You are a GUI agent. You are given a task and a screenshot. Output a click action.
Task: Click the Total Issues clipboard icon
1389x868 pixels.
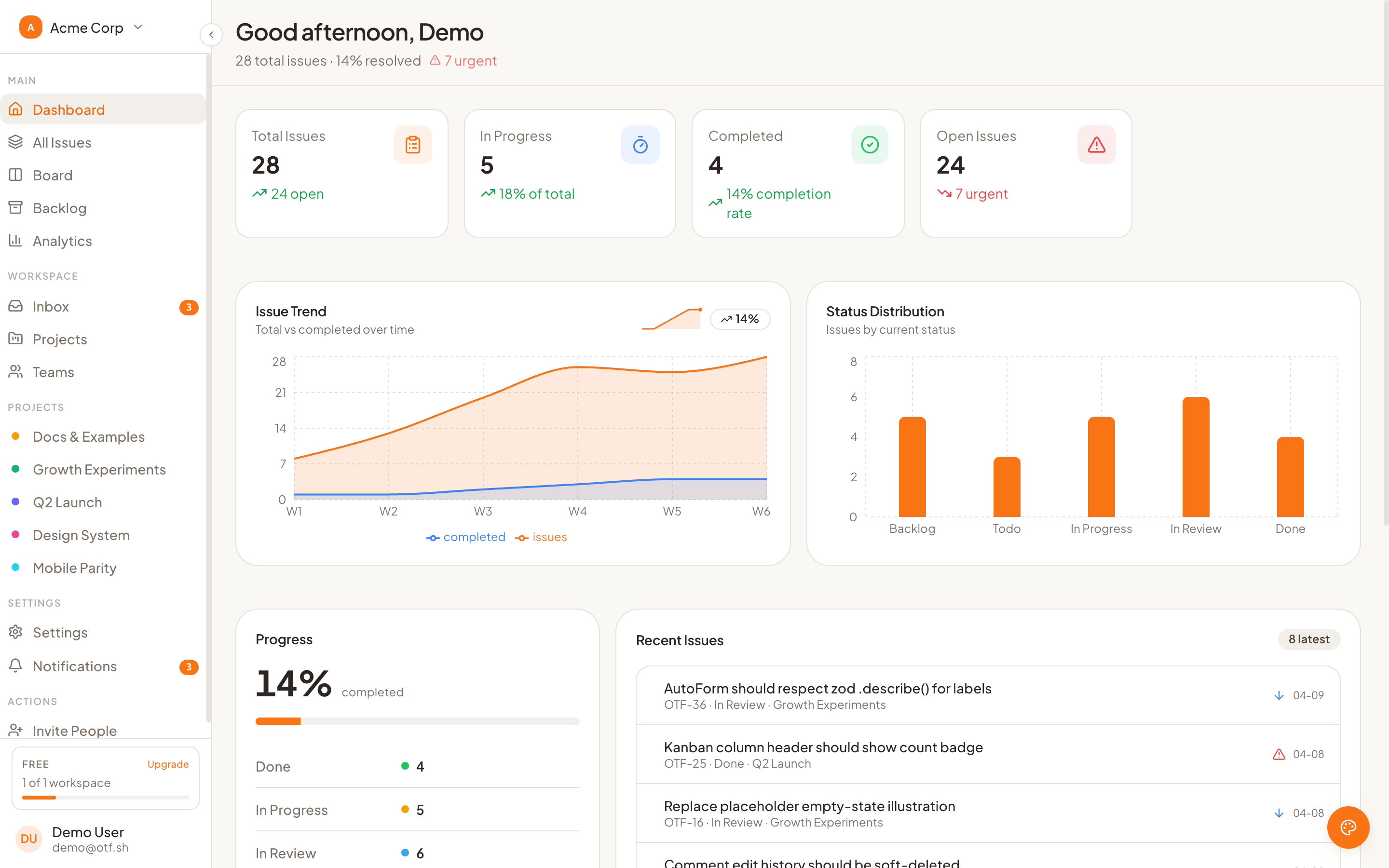coord(413,145)
